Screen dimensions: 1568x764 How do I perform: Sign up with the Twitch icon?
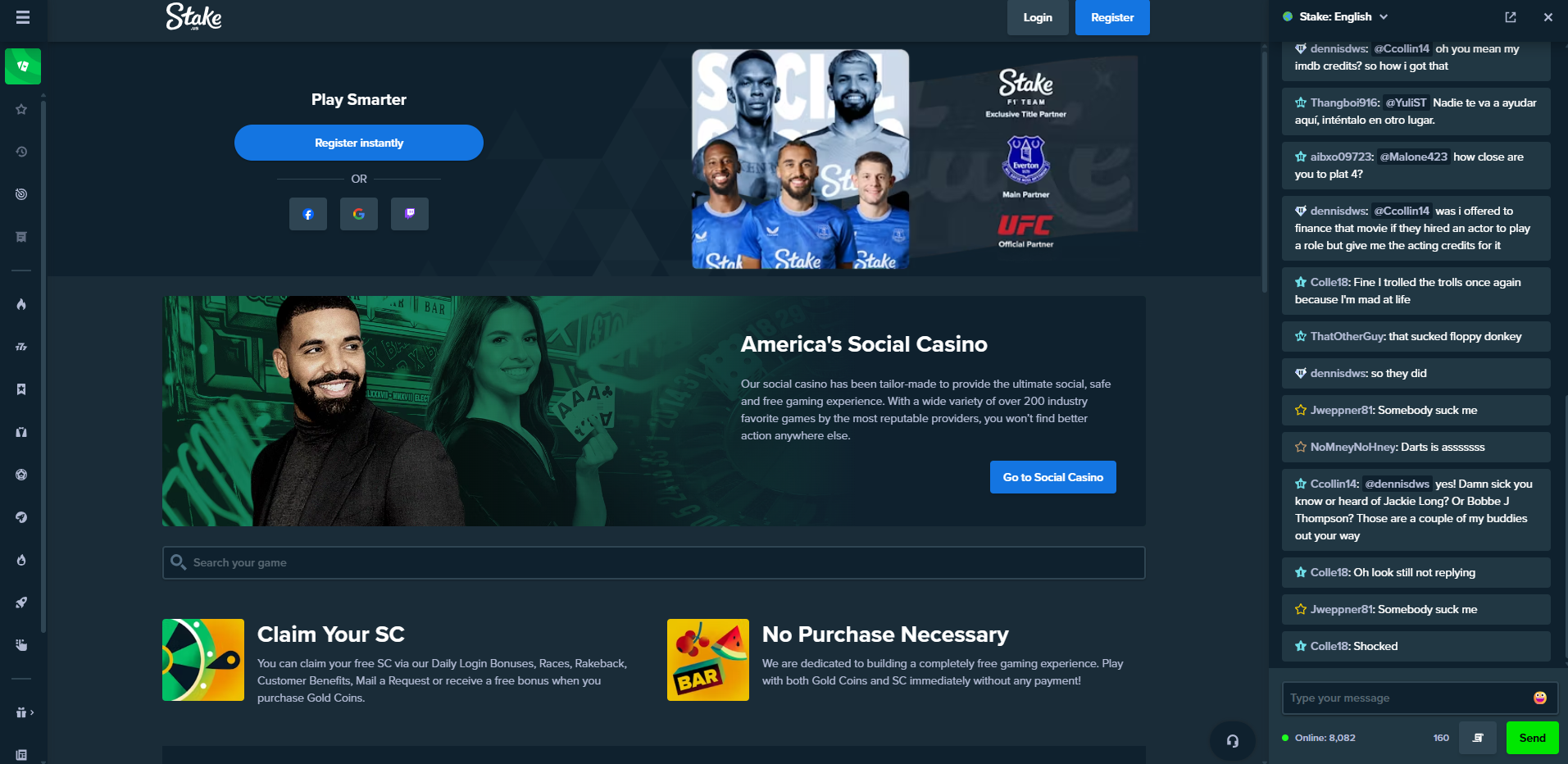click(x=410, y=214)
